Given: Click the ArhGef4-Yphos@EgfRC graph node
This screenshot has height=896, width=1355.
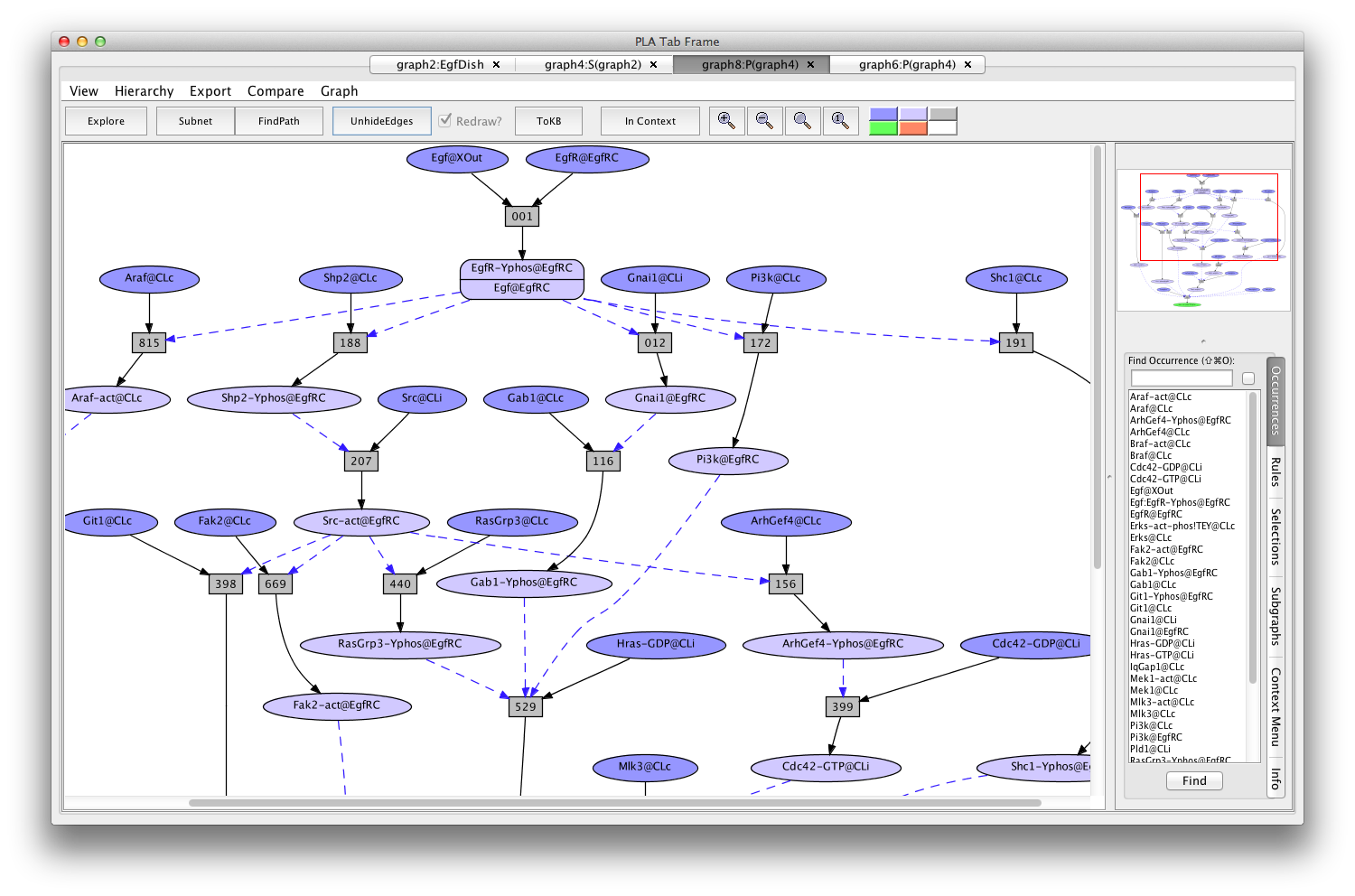Looking at the screenshot, I should pos(843,644).
